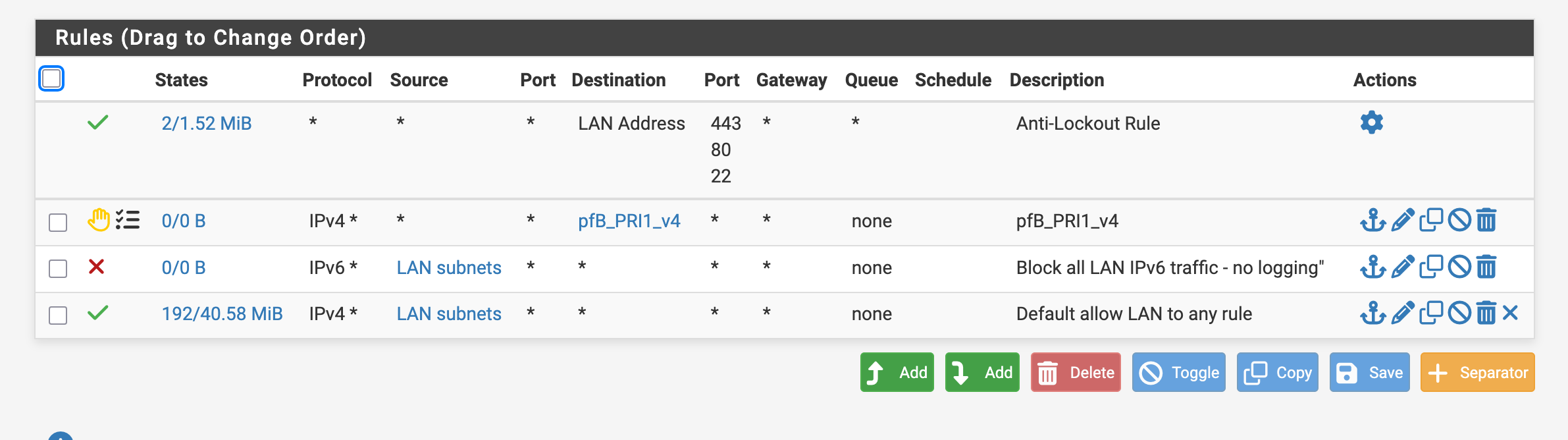Click advanced options list icon on pfB_PRI1_v4
This screenshot has width=1568, height=440.
pos(128,219)
